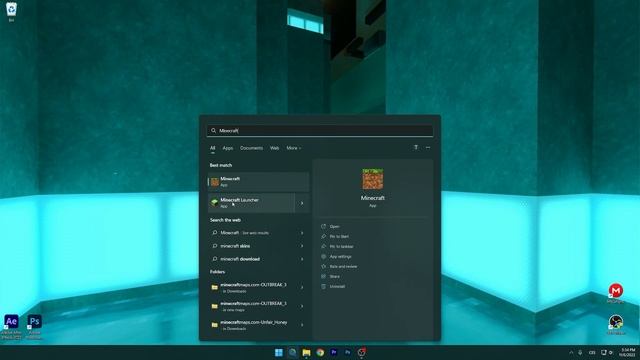Click the Minecraft Launcher result icon
Viewport: 640px width, 360px height.
click(215, 203)
